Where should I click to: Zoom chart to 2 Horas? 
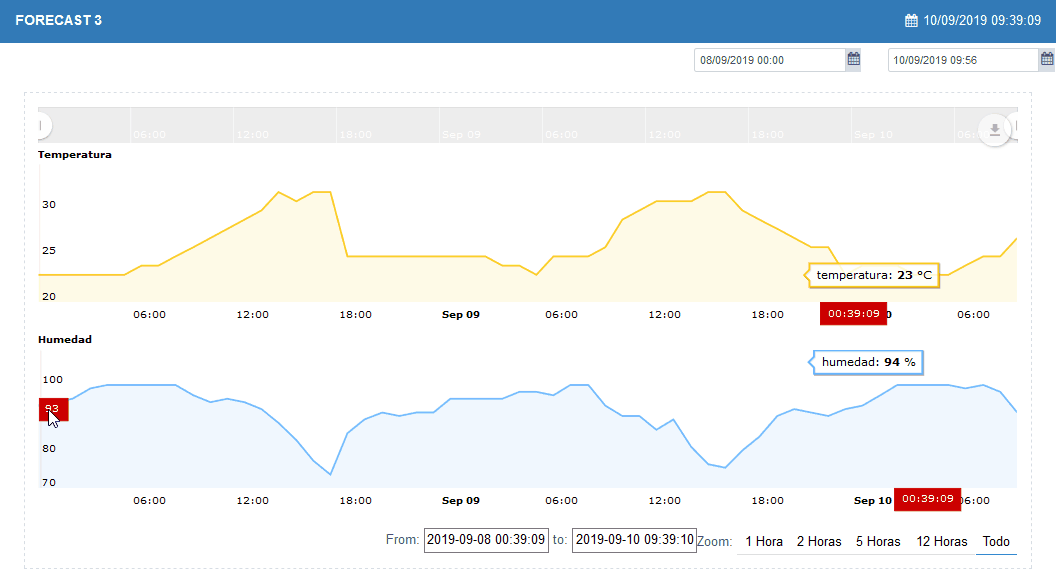(819, 541)
